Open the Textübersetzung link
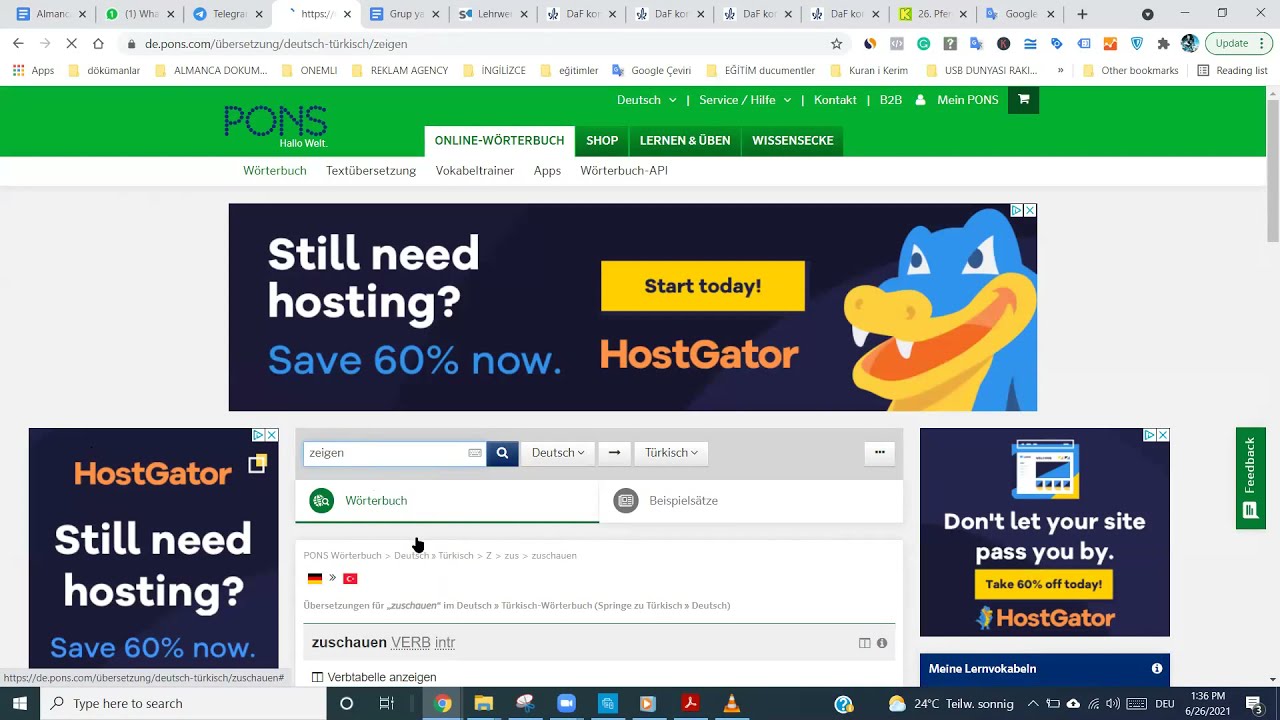This screenshot has height=720, width=1280. point(371,171)
